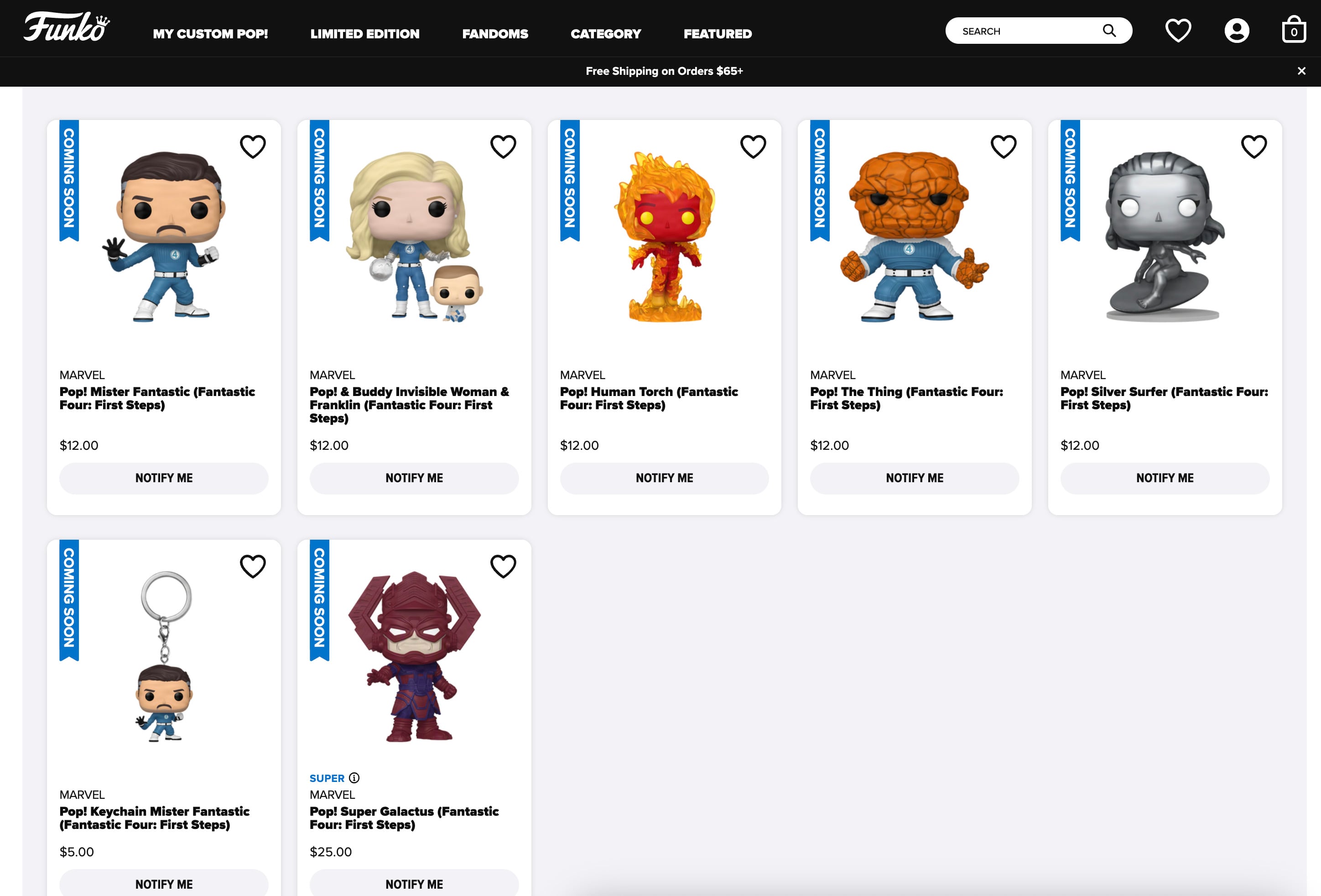The image size is (1321, 896).
Task: Click the search magnifier icon
Action: coord(1108,31)
